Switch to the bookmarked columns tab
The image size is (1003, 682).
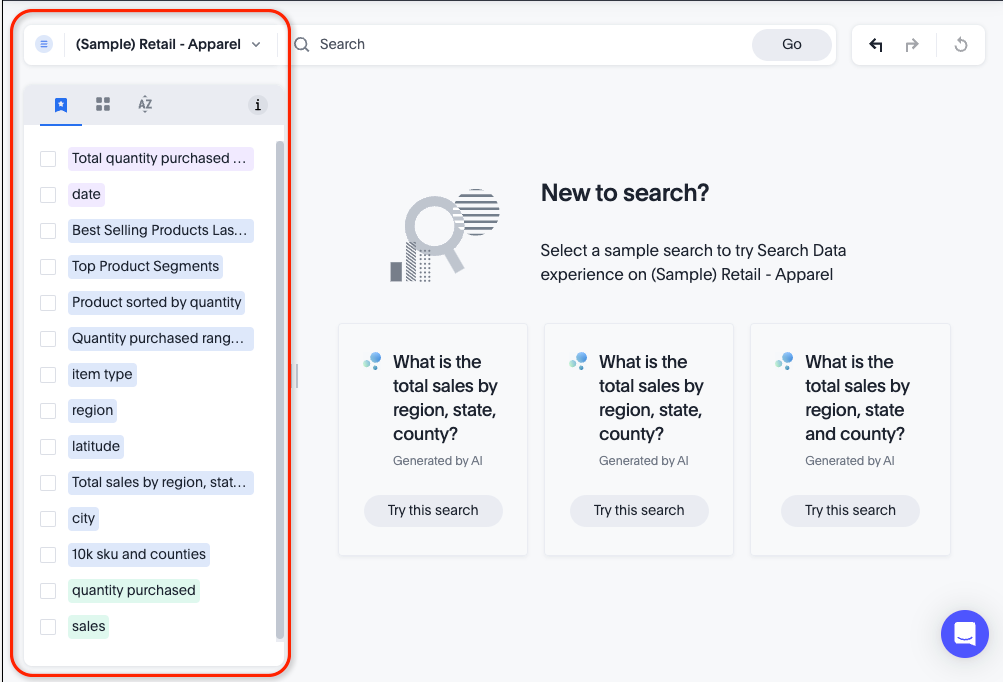pos(60,104)
